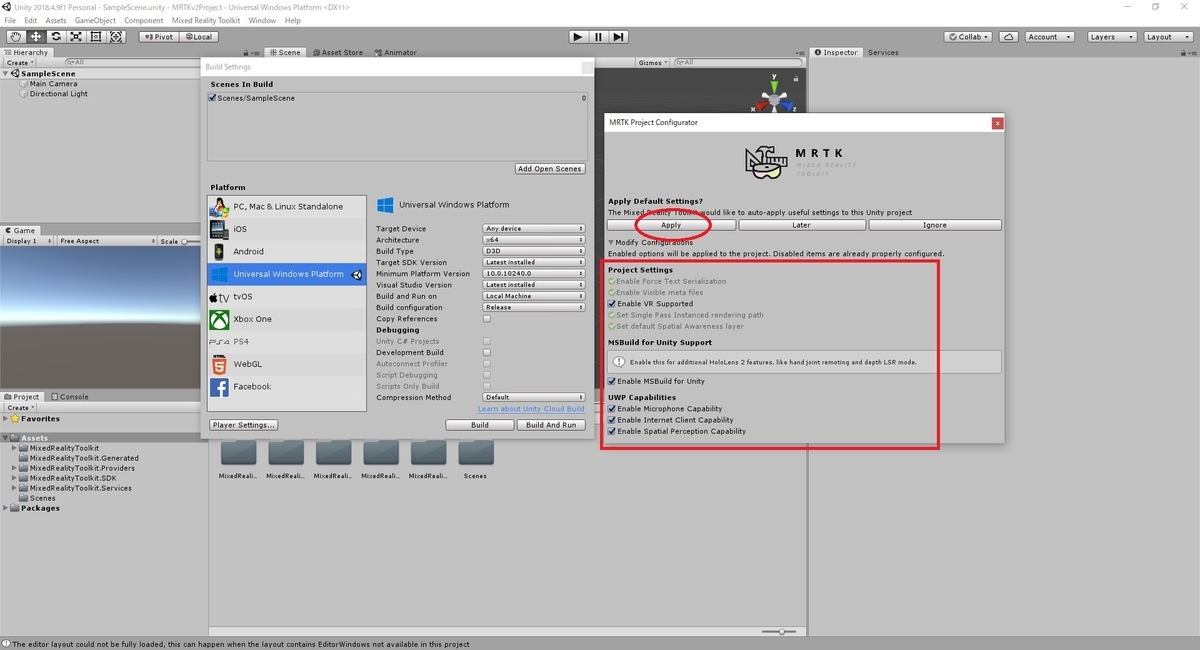Start Play mode
The image size is (1200, 650).
click(578, 37)
